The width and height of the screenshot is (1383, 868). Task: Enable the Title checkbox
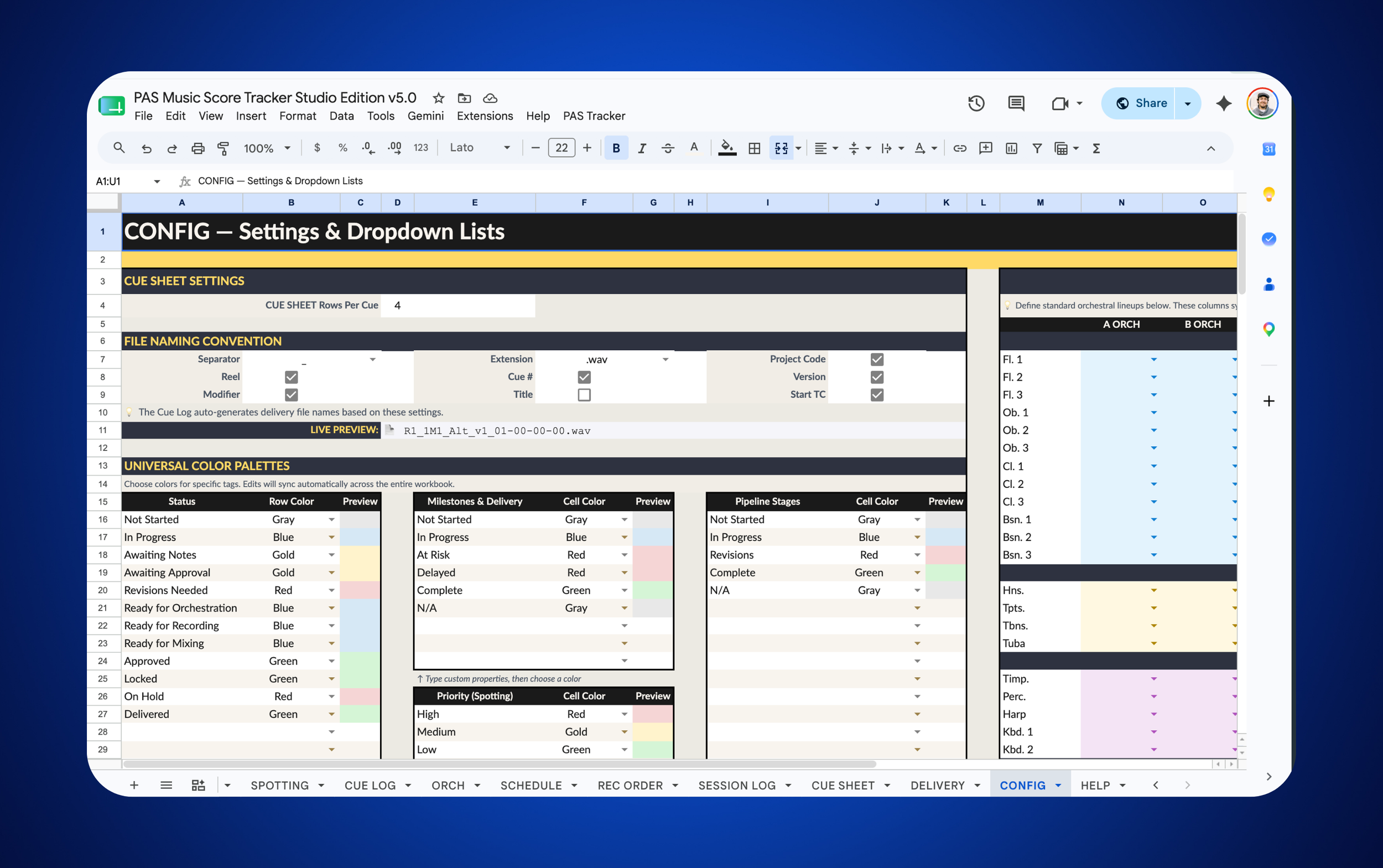coord(584,394)
